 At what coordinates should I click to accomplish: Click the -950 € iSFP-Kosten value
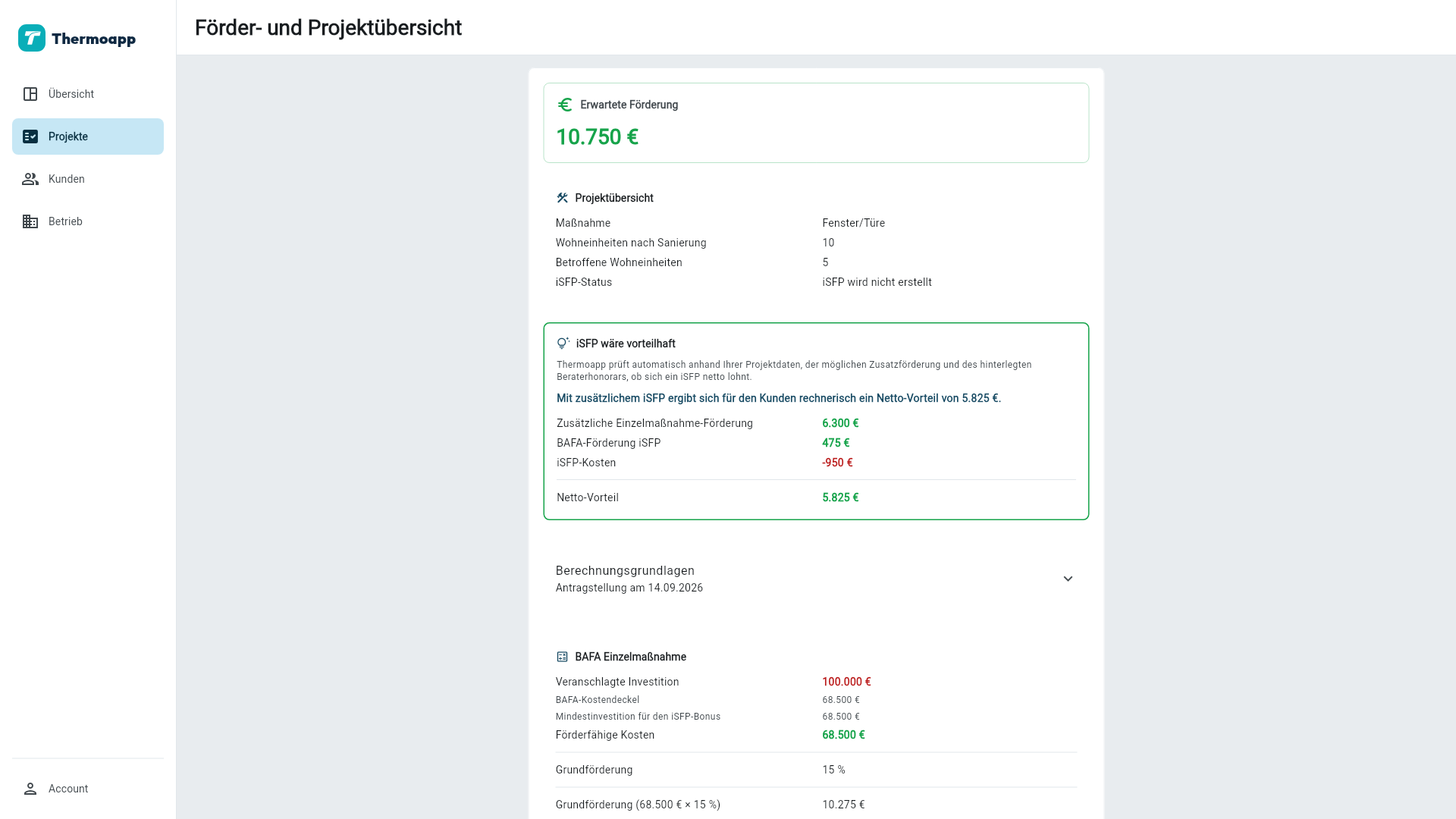click(837, 463)
